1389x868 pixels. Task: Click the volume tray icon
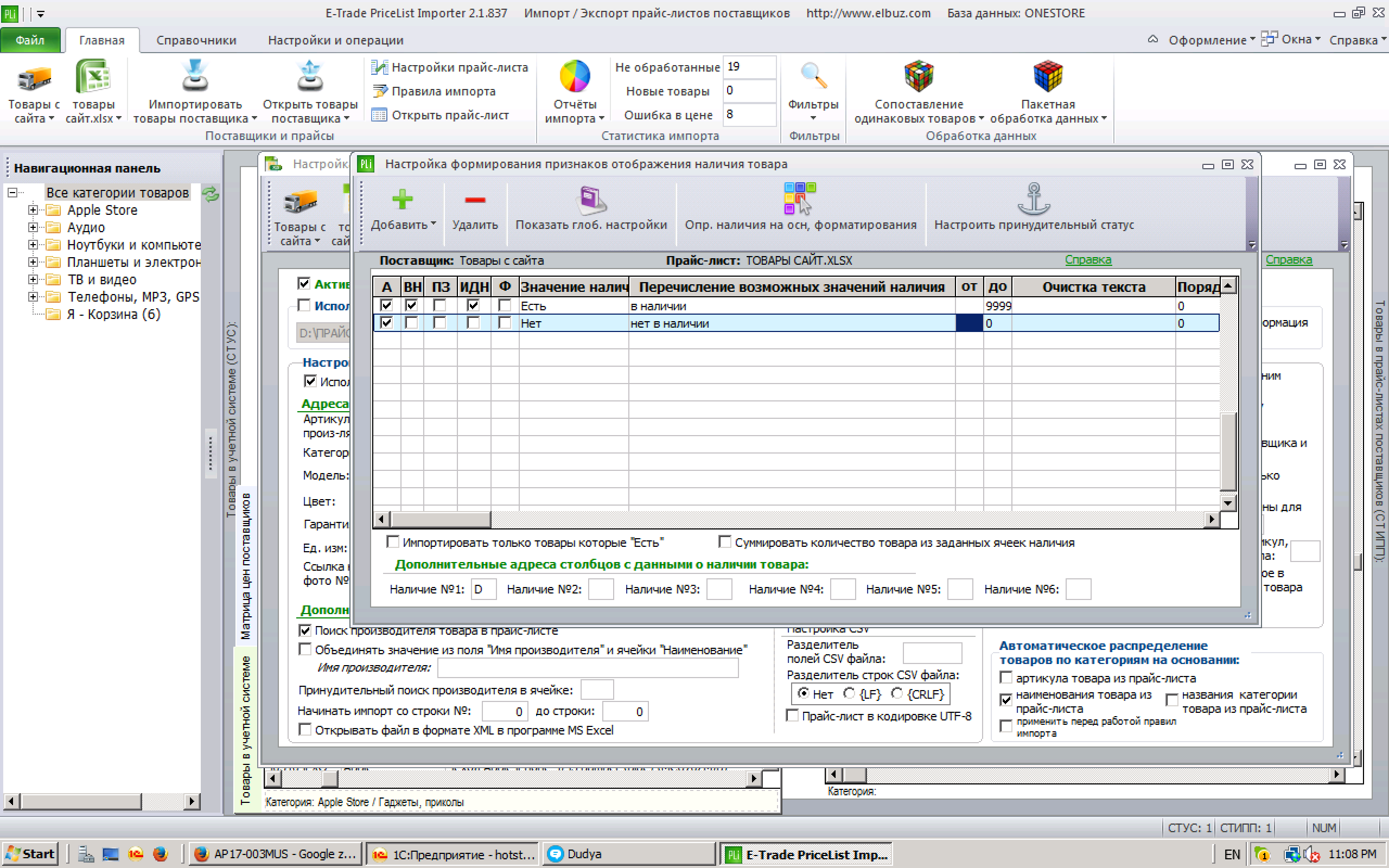click(x=1311, y=854)
